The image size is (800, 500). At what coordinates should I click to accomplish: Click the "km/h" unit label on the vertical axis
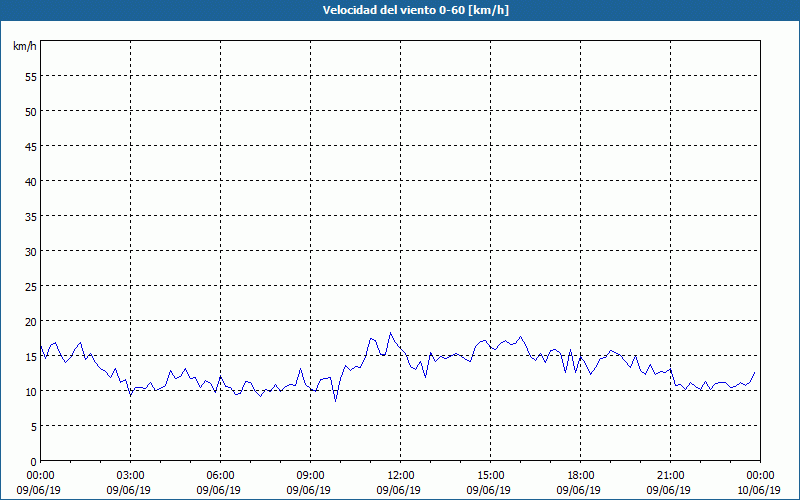pos(25,46)
